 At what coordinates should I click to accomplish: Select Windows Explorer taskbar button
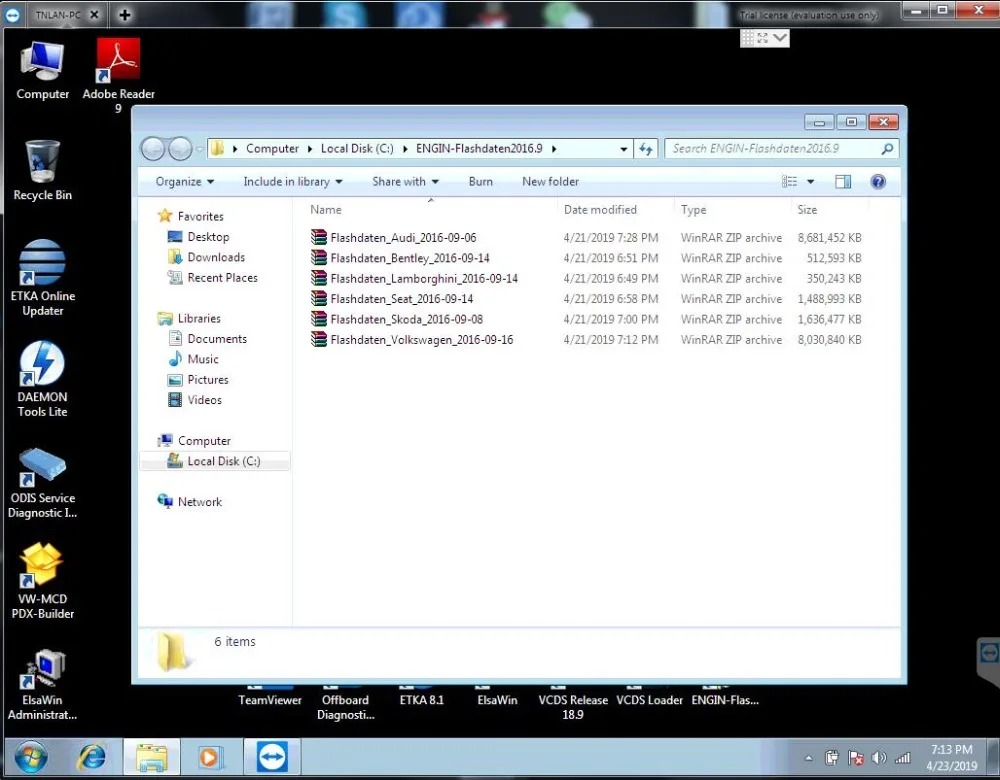point(152,758)
